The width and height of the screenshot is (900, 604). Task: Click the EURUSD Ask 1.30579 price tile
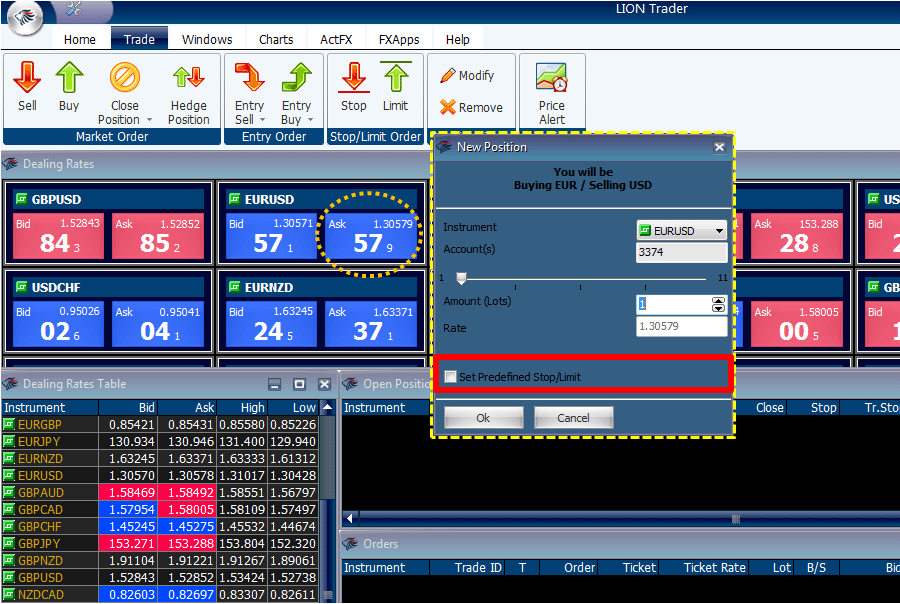click(371, 236)
